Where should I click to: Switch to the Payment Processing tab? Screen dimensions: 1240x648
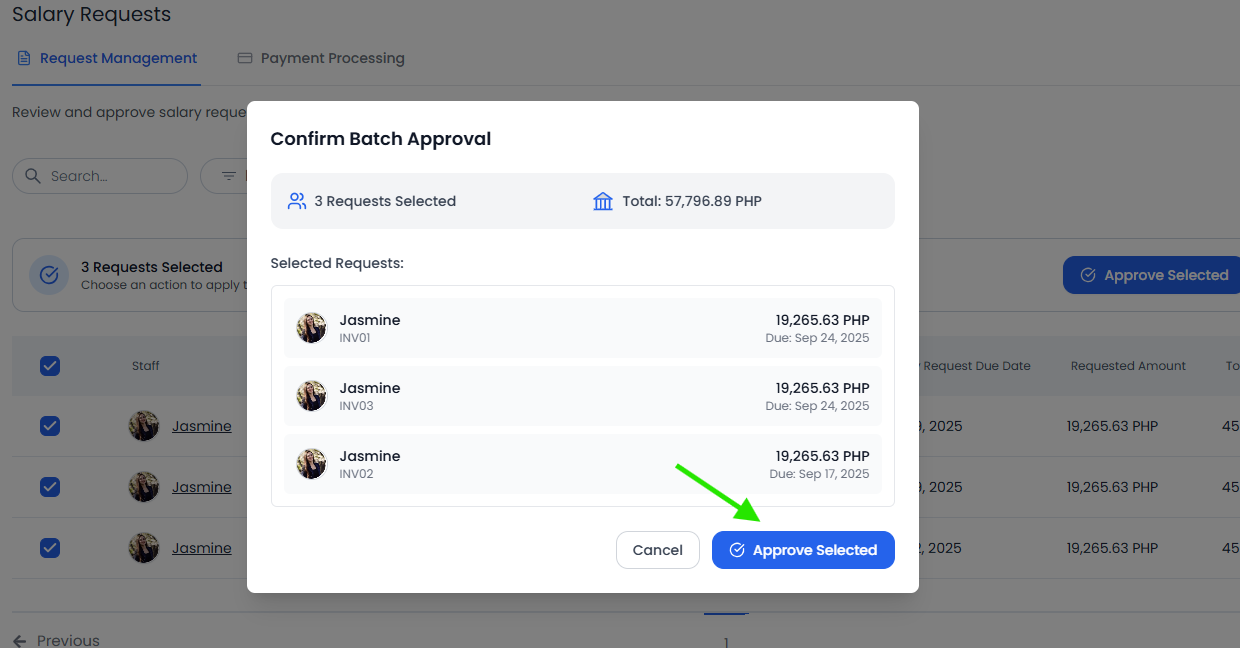[x=332, y=58]
